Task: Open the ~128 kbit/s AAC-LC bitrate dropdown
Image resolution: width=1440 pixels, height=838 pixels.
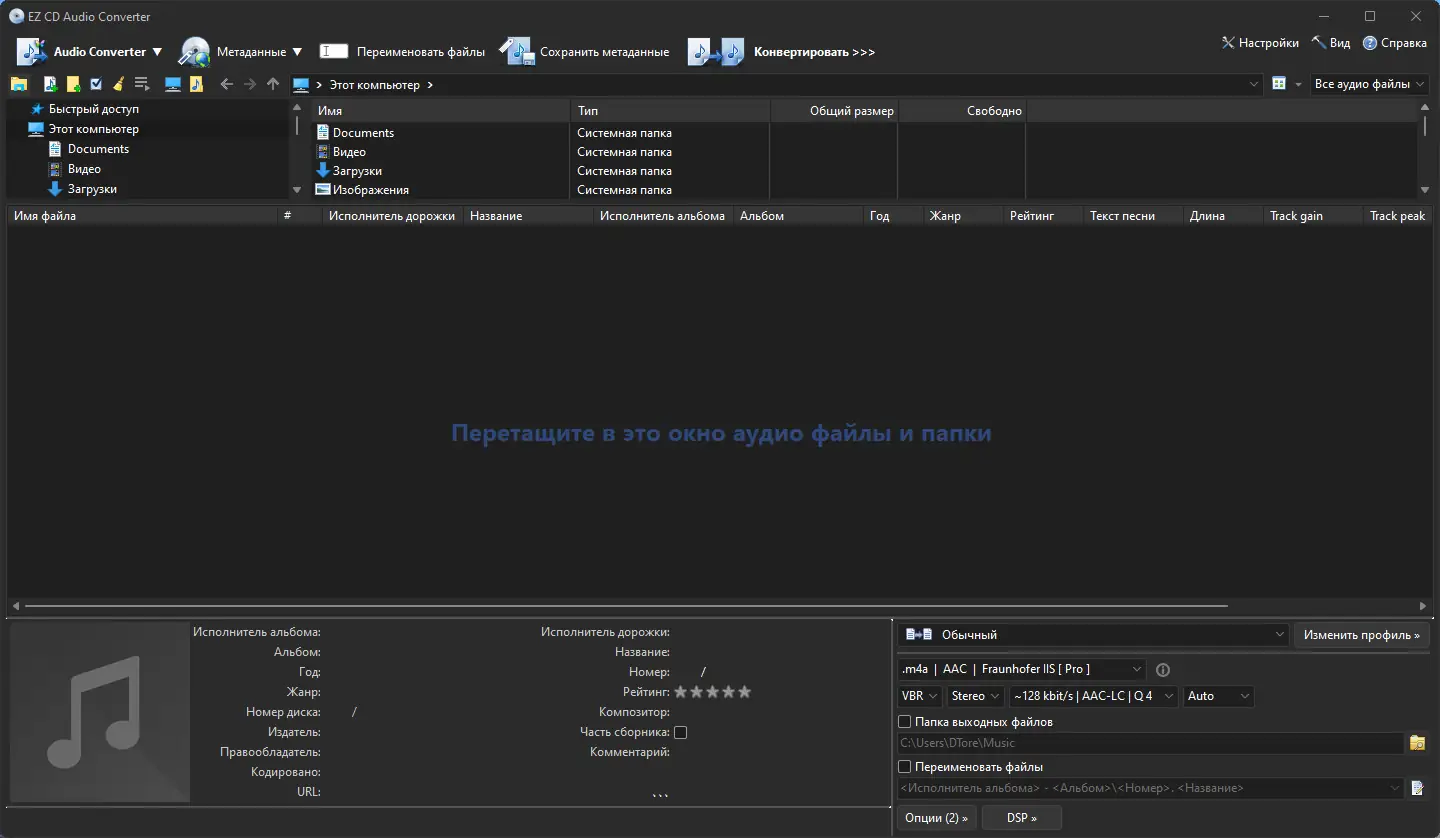Action: (x=1093, y=696)
